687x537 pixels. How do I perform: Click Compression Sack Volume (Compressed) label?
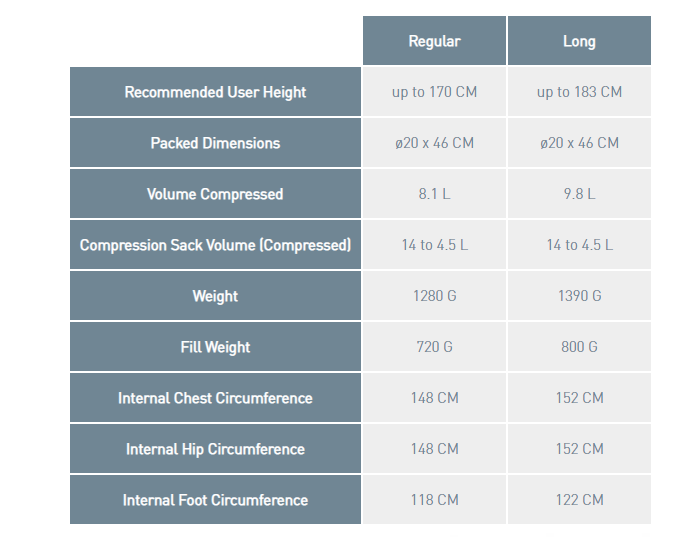tap(215, 245)
